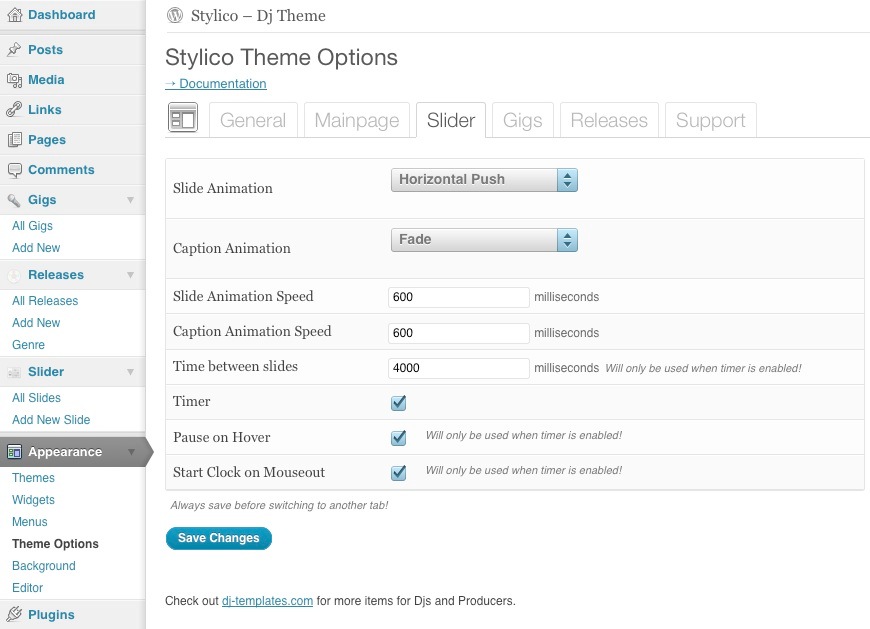Click the Stylico – Dj Theme site title

click(258, 16)
